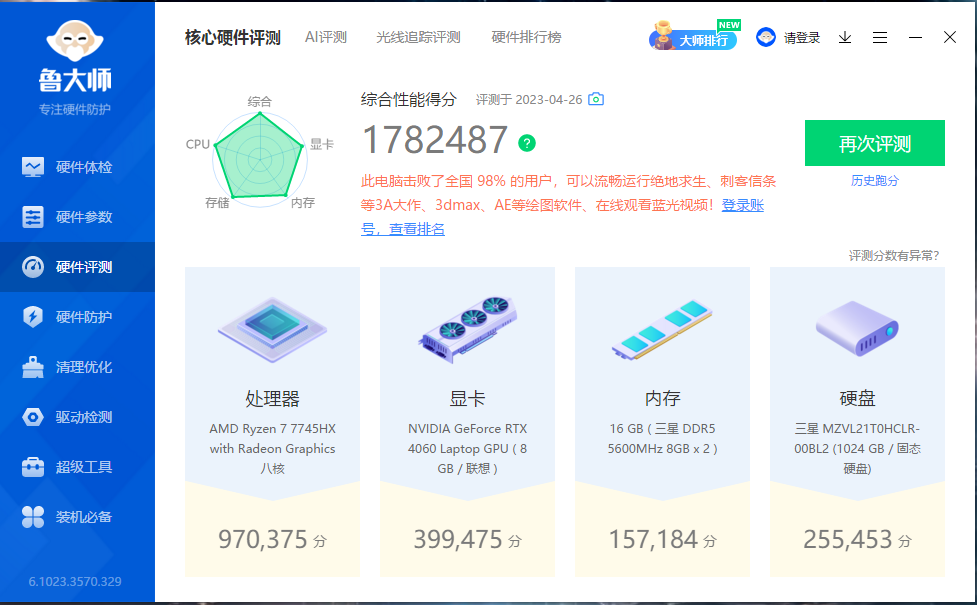This screenshot has width=977, height=605.
Task: Click the 硬盘 card title
Action: pyautogui.click(x=857, y=399)
